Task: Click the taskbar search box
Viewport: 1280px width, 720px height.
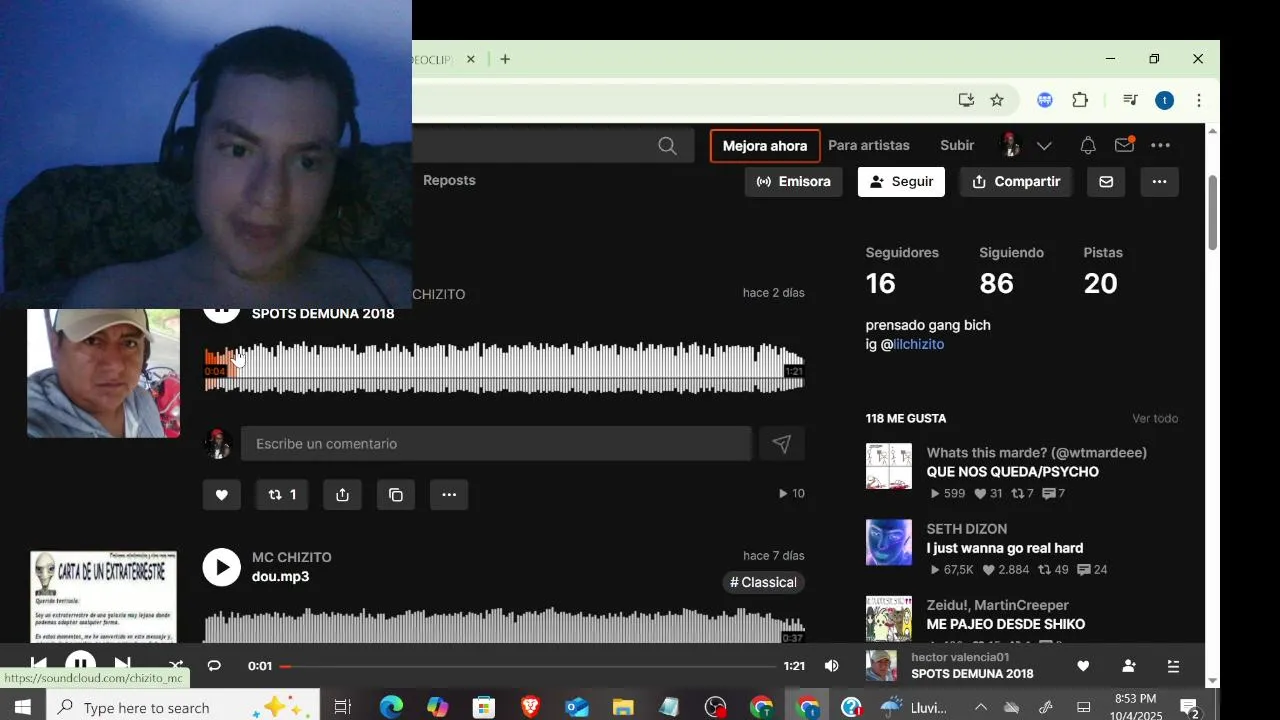Action: [183, 707]
